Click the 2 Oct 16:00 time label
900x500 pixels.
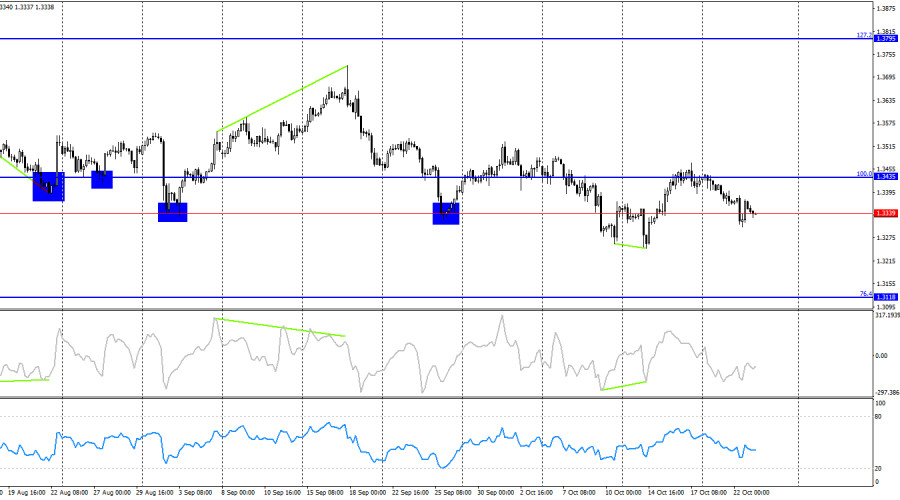click(x=537, y=493)
